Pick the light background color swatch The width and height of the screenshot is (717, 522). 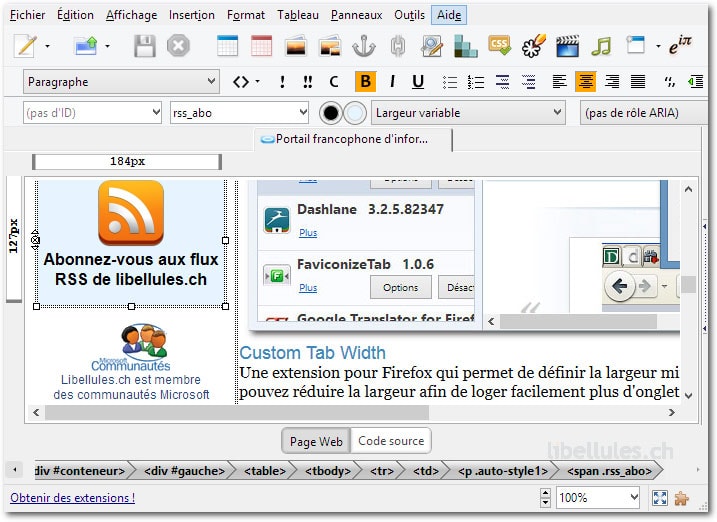(355, 113)
